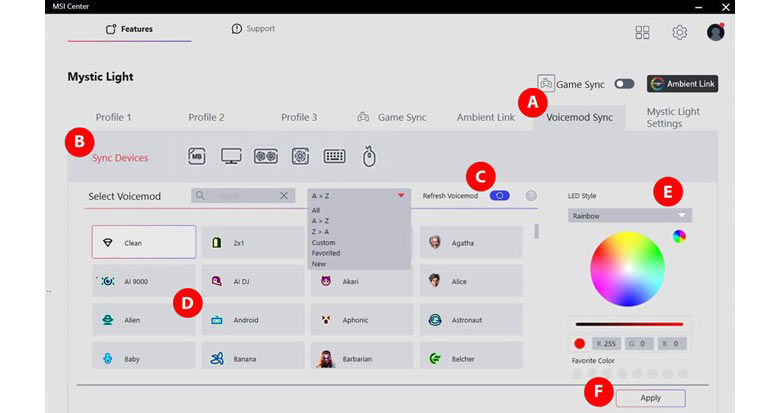
Task: Select All in the sort list
Action: [x=316, y=210]
